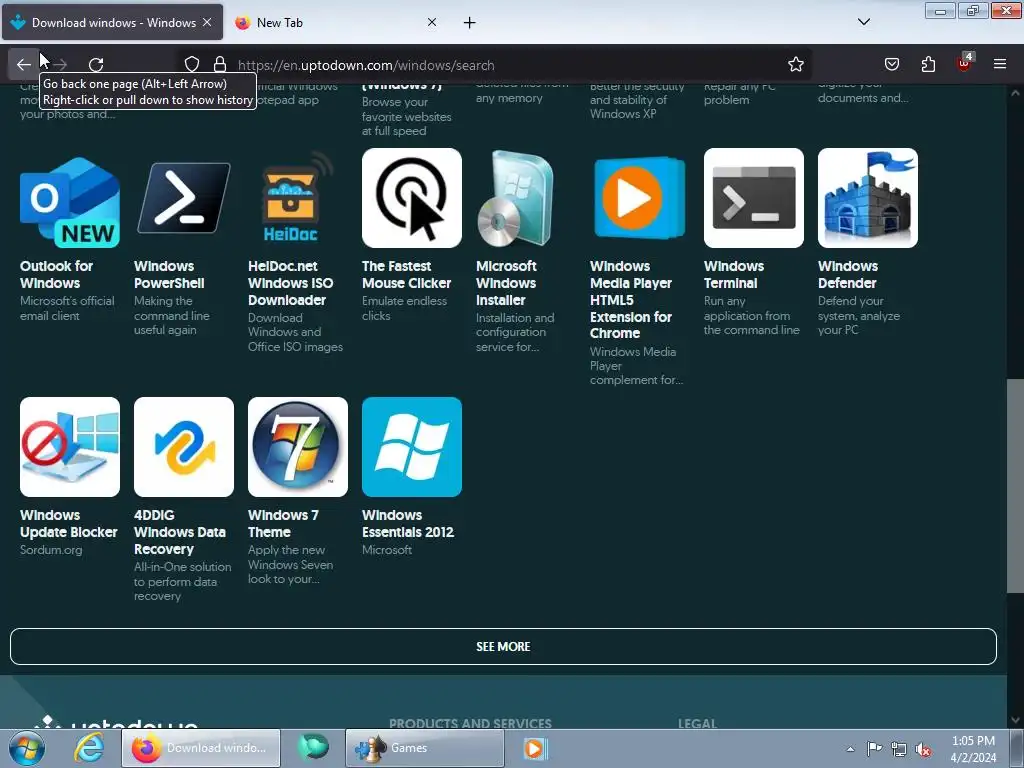Open the Windows 7 Theme icon
This screenshot has height=768, width=1024.
pos(298,447)
